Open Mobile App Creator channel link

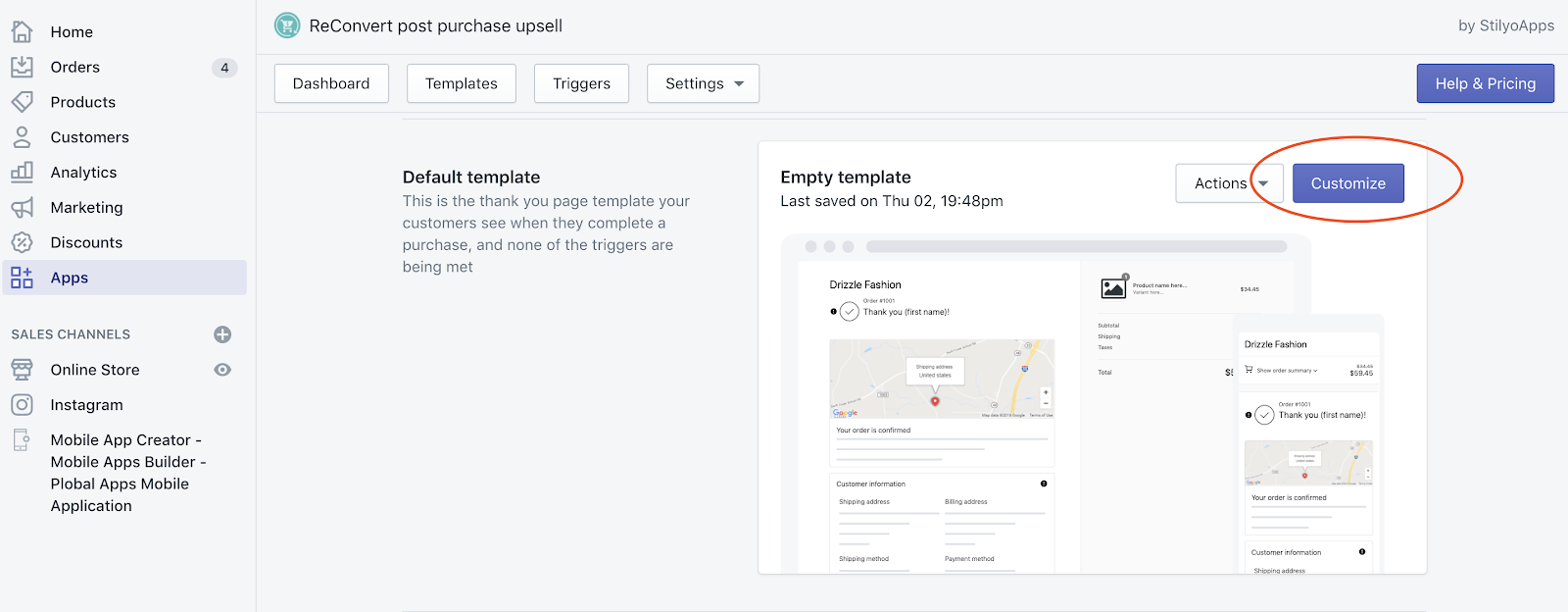point(128,473)
